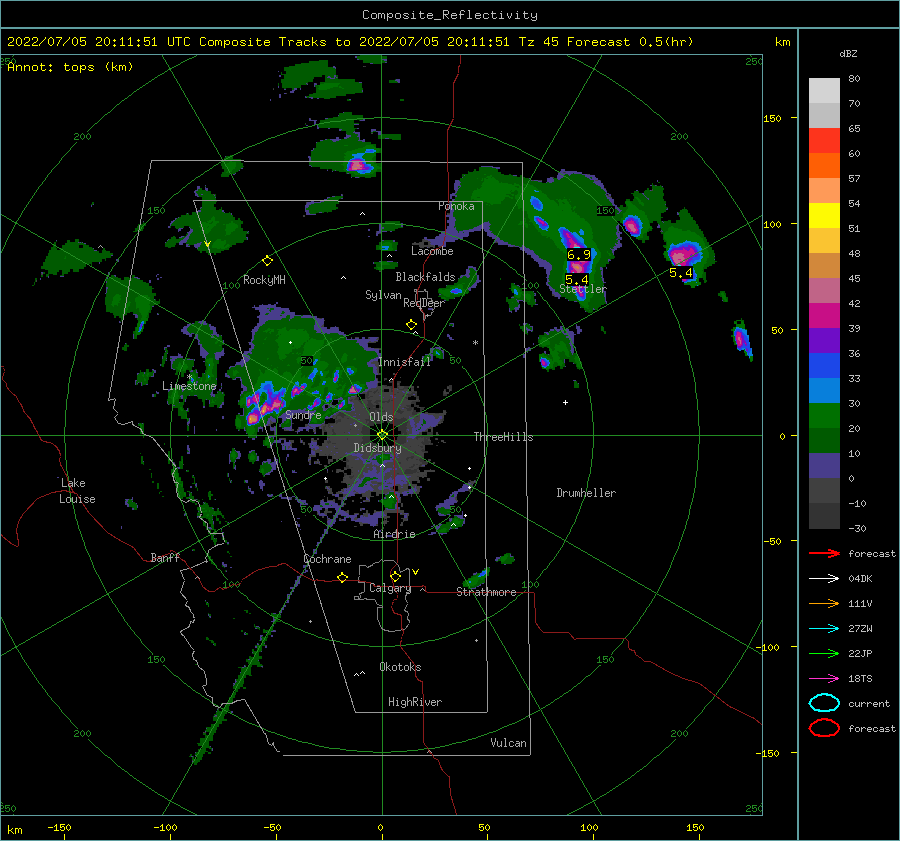Screen dimensions: 900x841
Task: Click the Blackfalds city label
Action: [425, 277]
